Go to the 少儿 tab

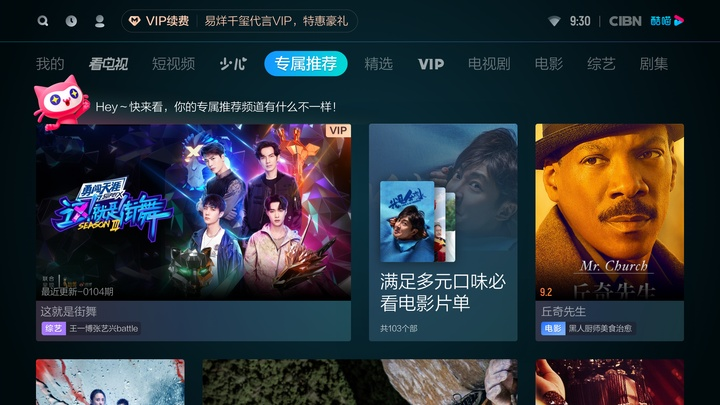(233, 64)
